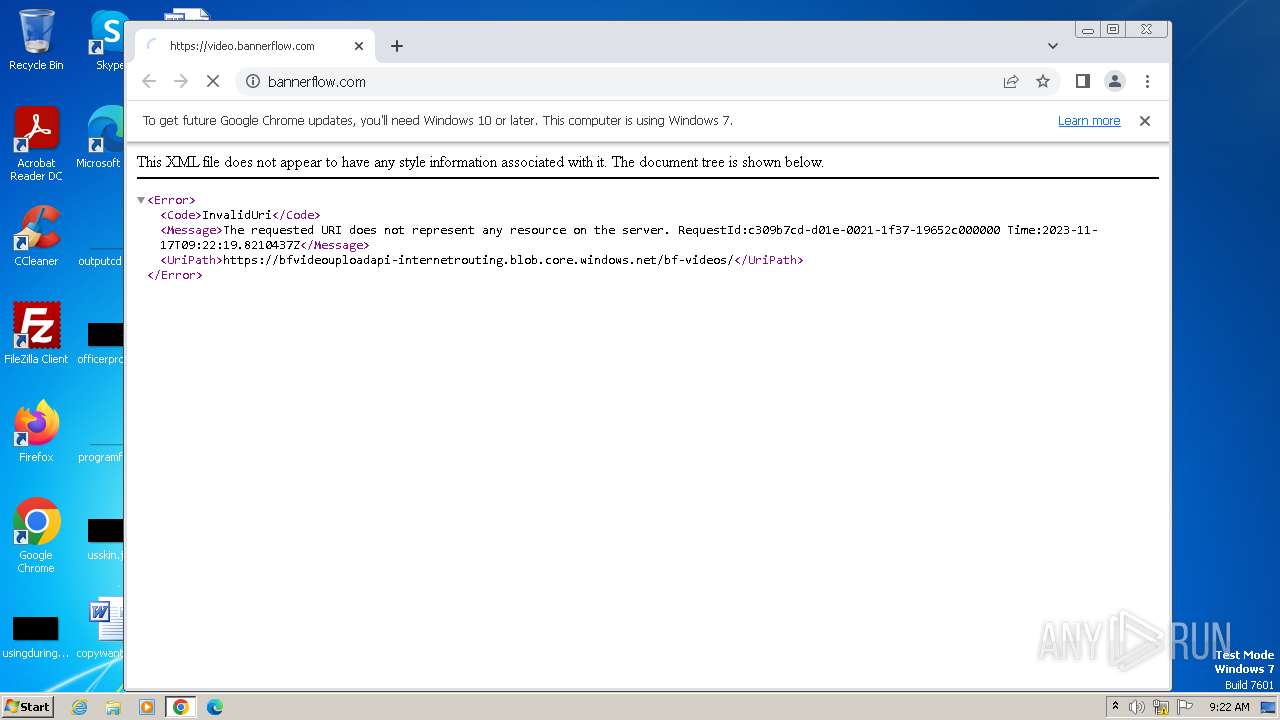Open FileZilla Client shortcut
This screenshot has height=720, width=1280.
[x=36, y=333]
